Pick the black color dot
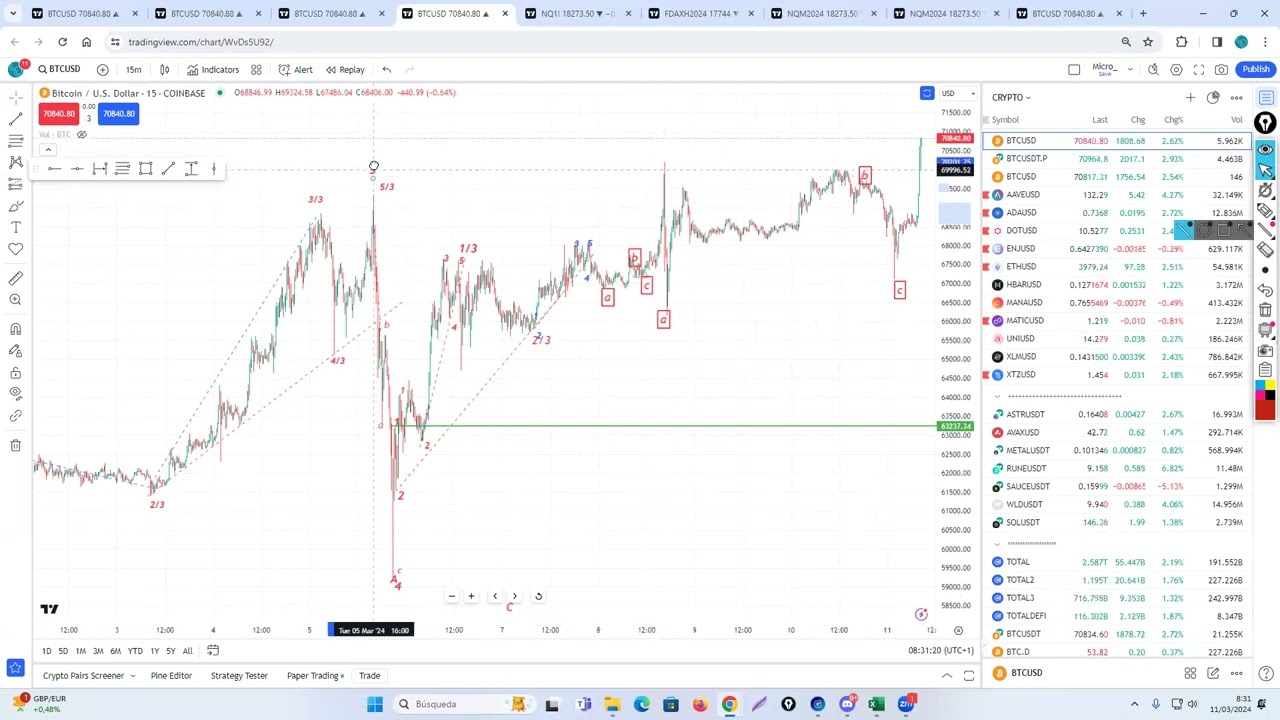The width and height of the screenshot is (1280, 720). coord(1265,270)
